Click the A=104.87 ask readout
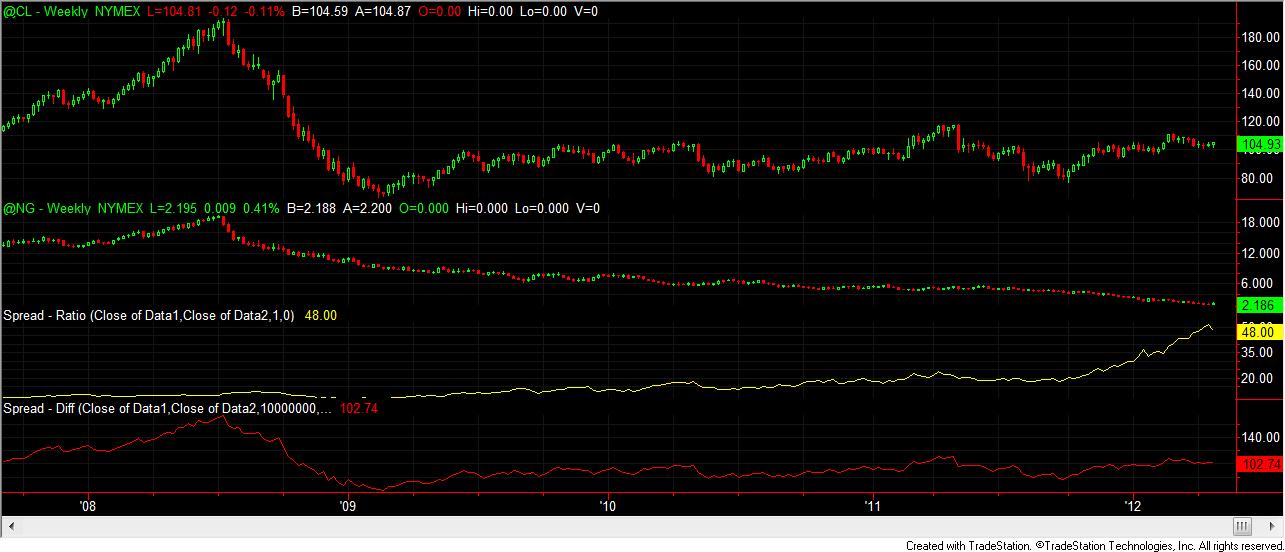 [x=381, y=10]
